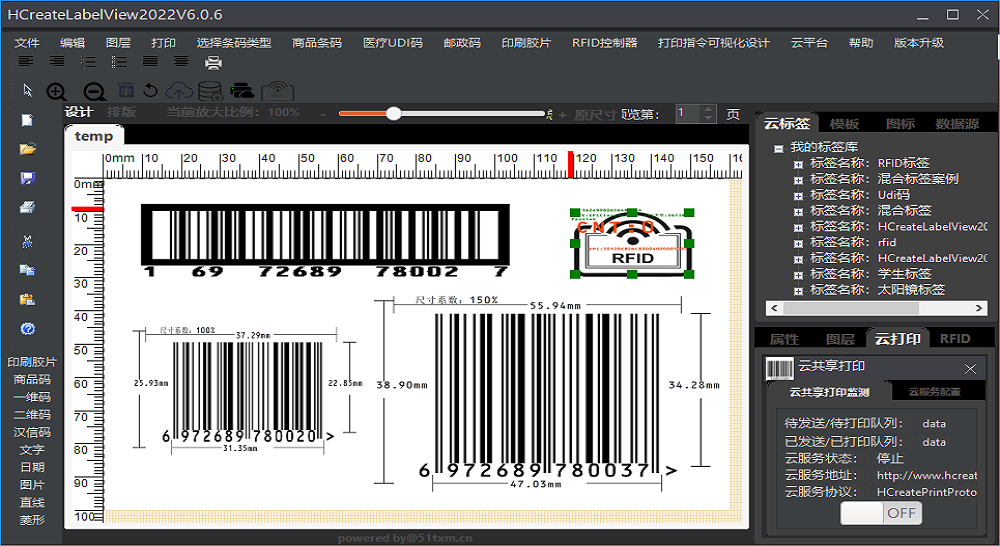Click the zoom ratio slider handle
The image size is (1000, 546).
tap(393, 114)
